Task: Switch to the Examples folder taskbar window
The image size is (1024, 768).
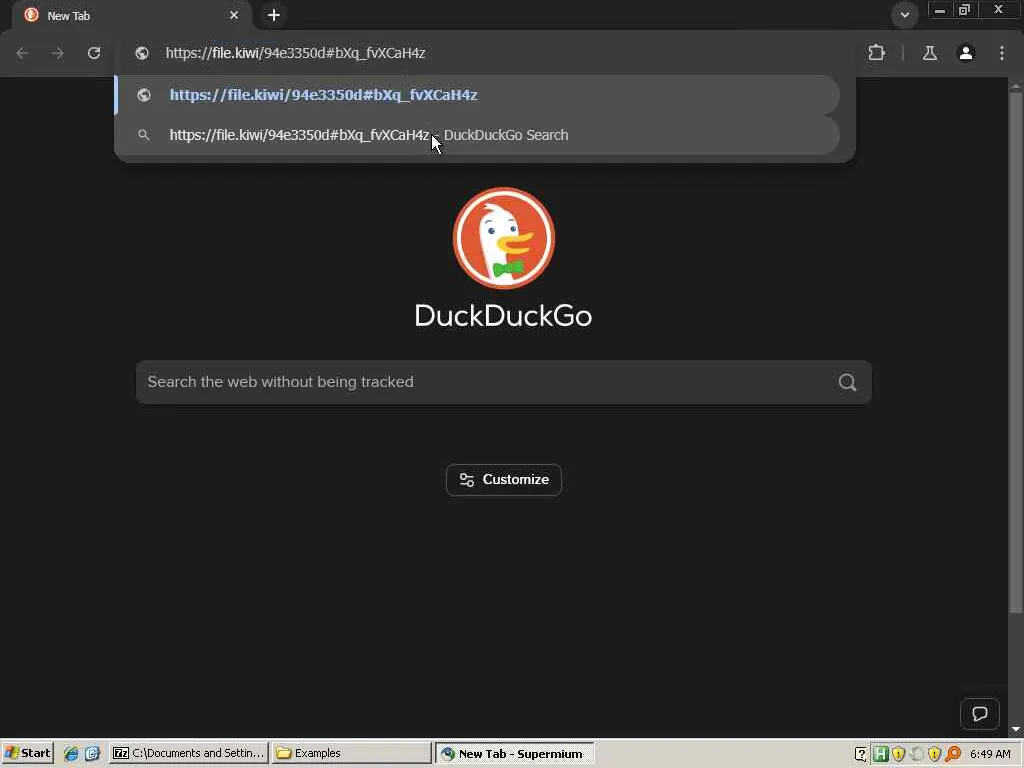Action: (351, 753)
